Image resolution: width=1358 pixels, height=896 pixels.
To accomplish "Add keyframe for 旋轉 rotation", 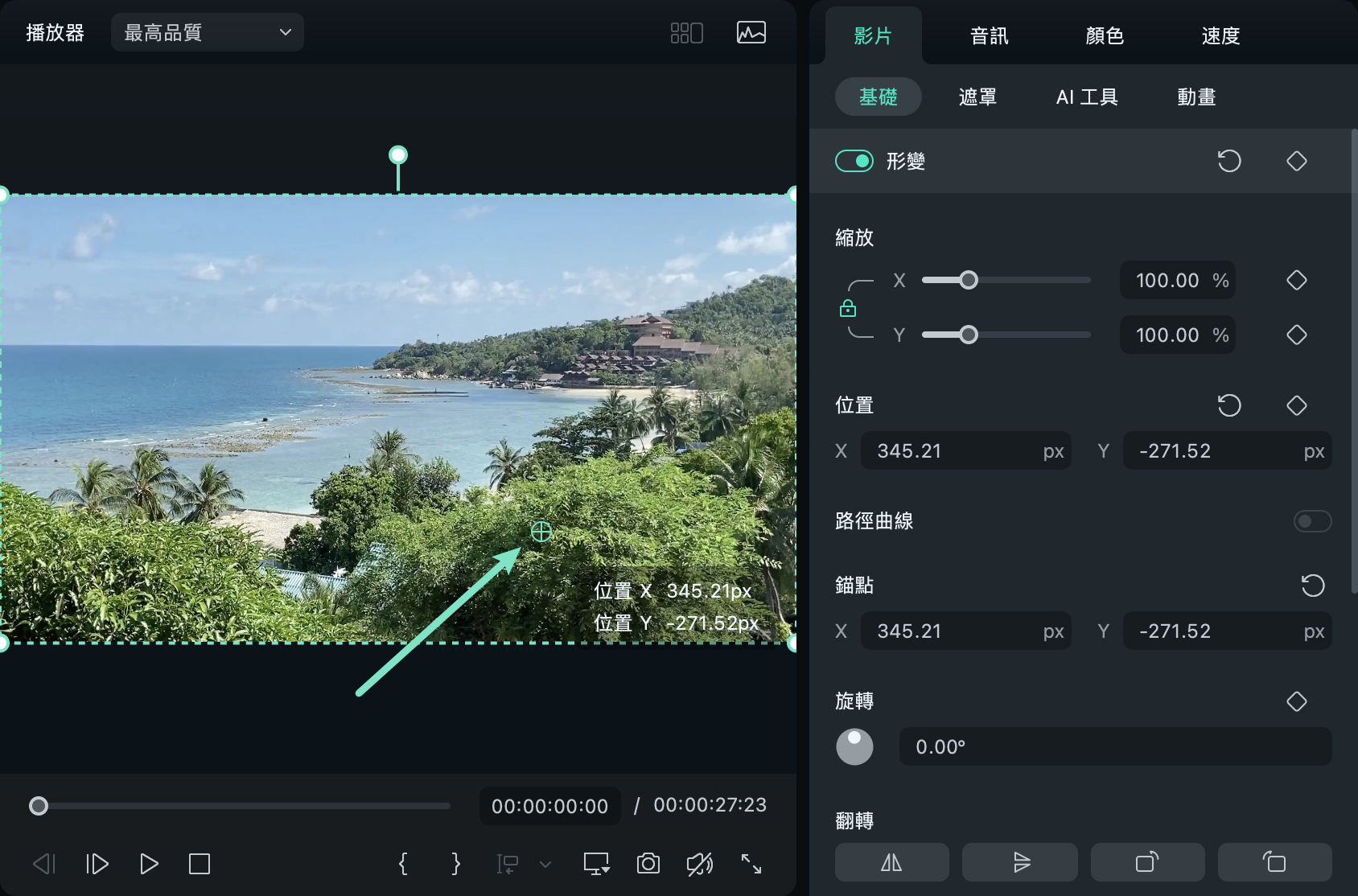I will [x=1296, y=701].
